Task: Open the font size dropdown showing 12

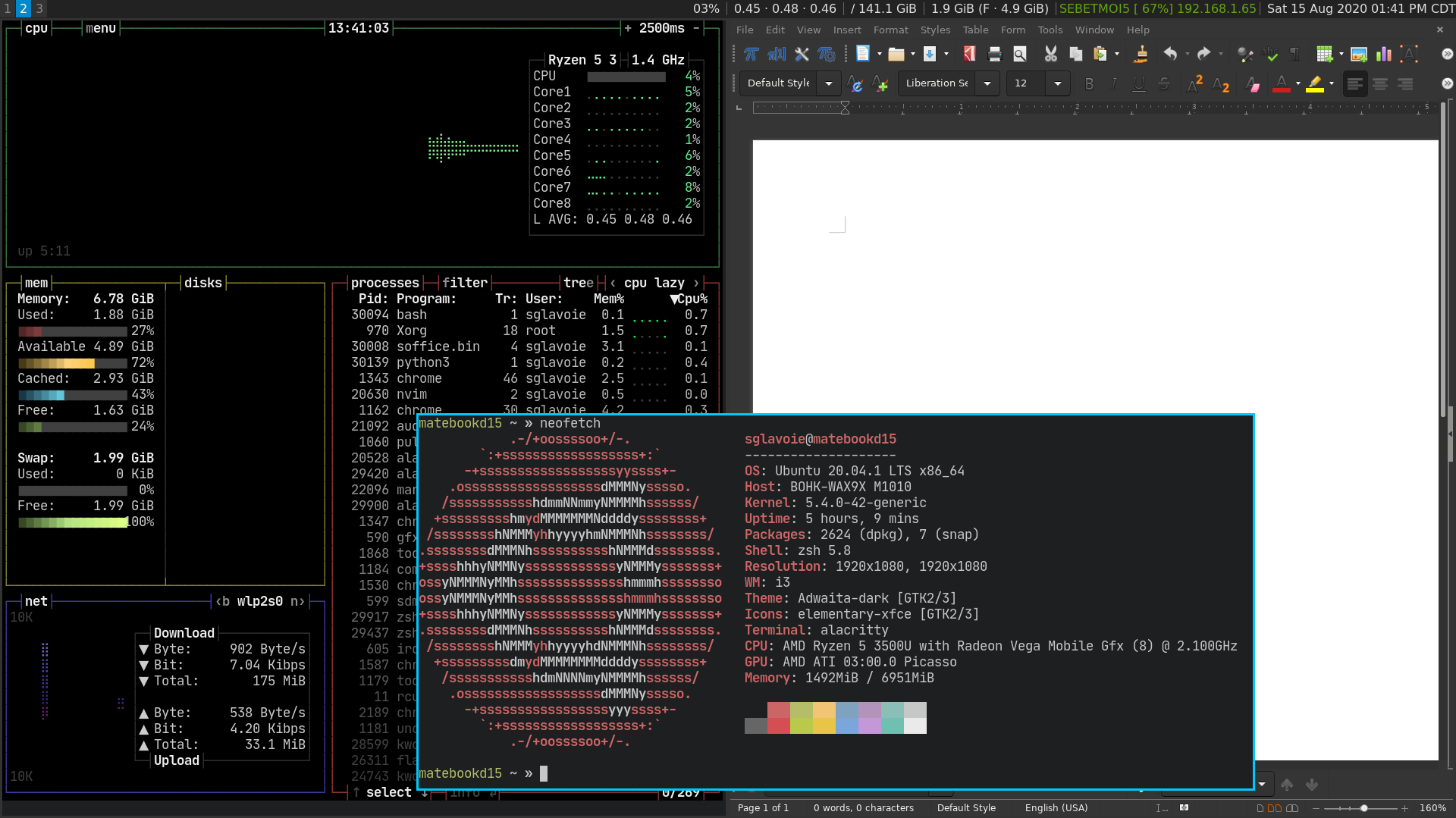Action: [1058, 83]
